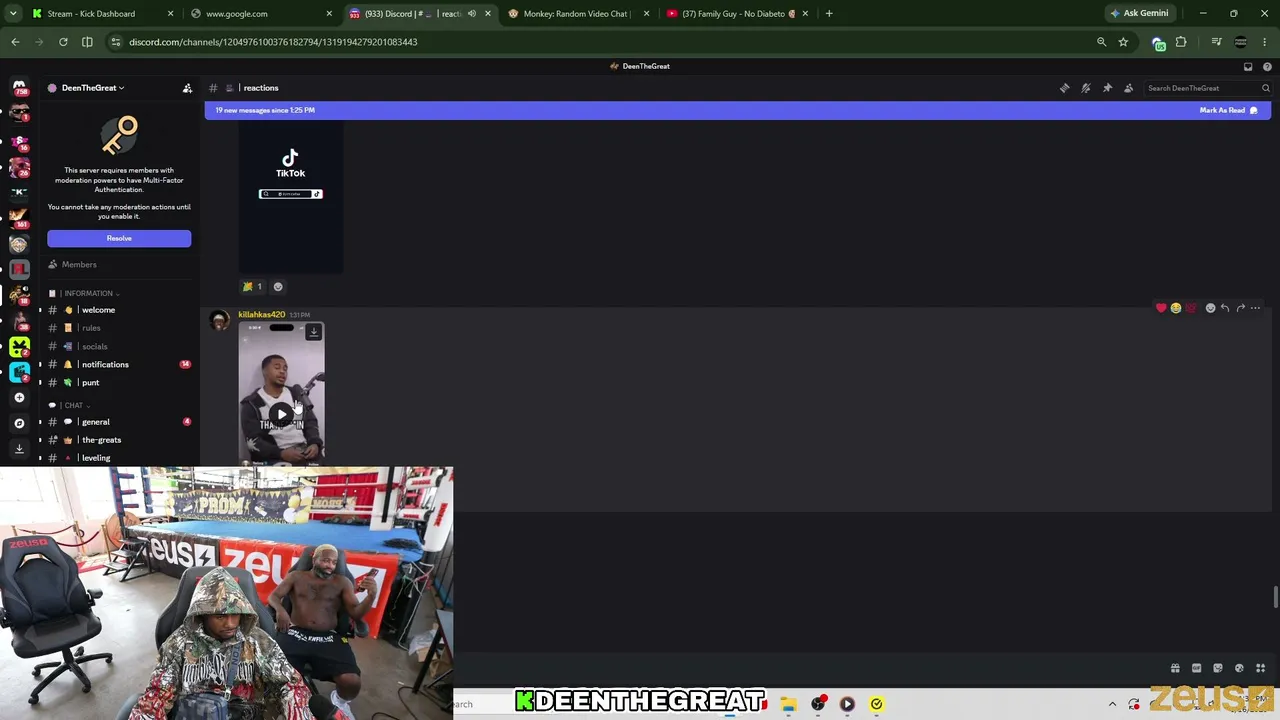This screenshot has height=720, width=1280.
Task: Open More options on hovered message
Action: tap(1256, 308)
